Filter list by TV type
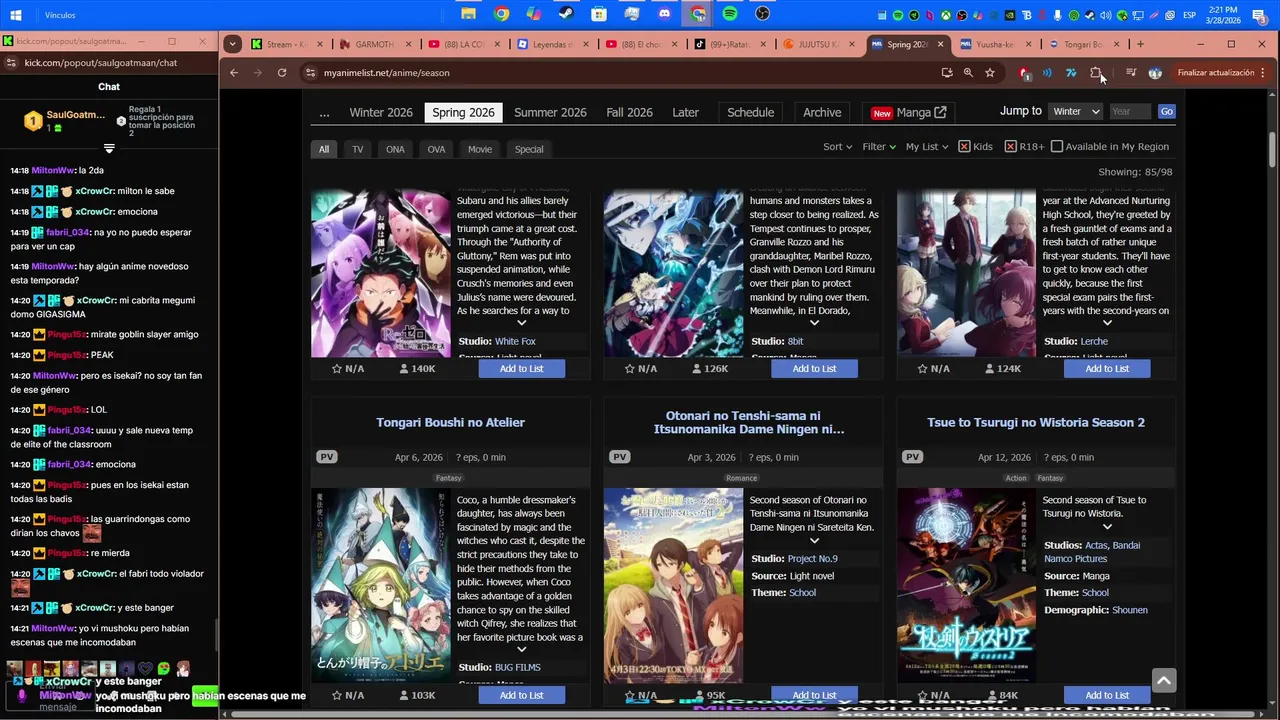This screenshot has height=720, width=1280. click(357, 149)
